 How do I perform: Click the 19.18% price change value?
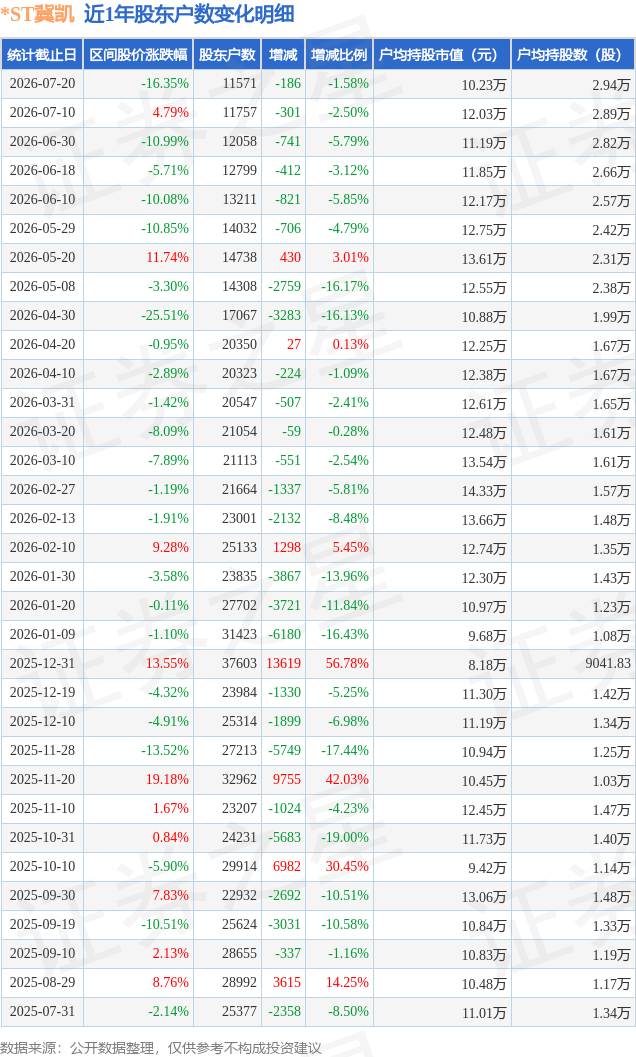coord(167,779)
